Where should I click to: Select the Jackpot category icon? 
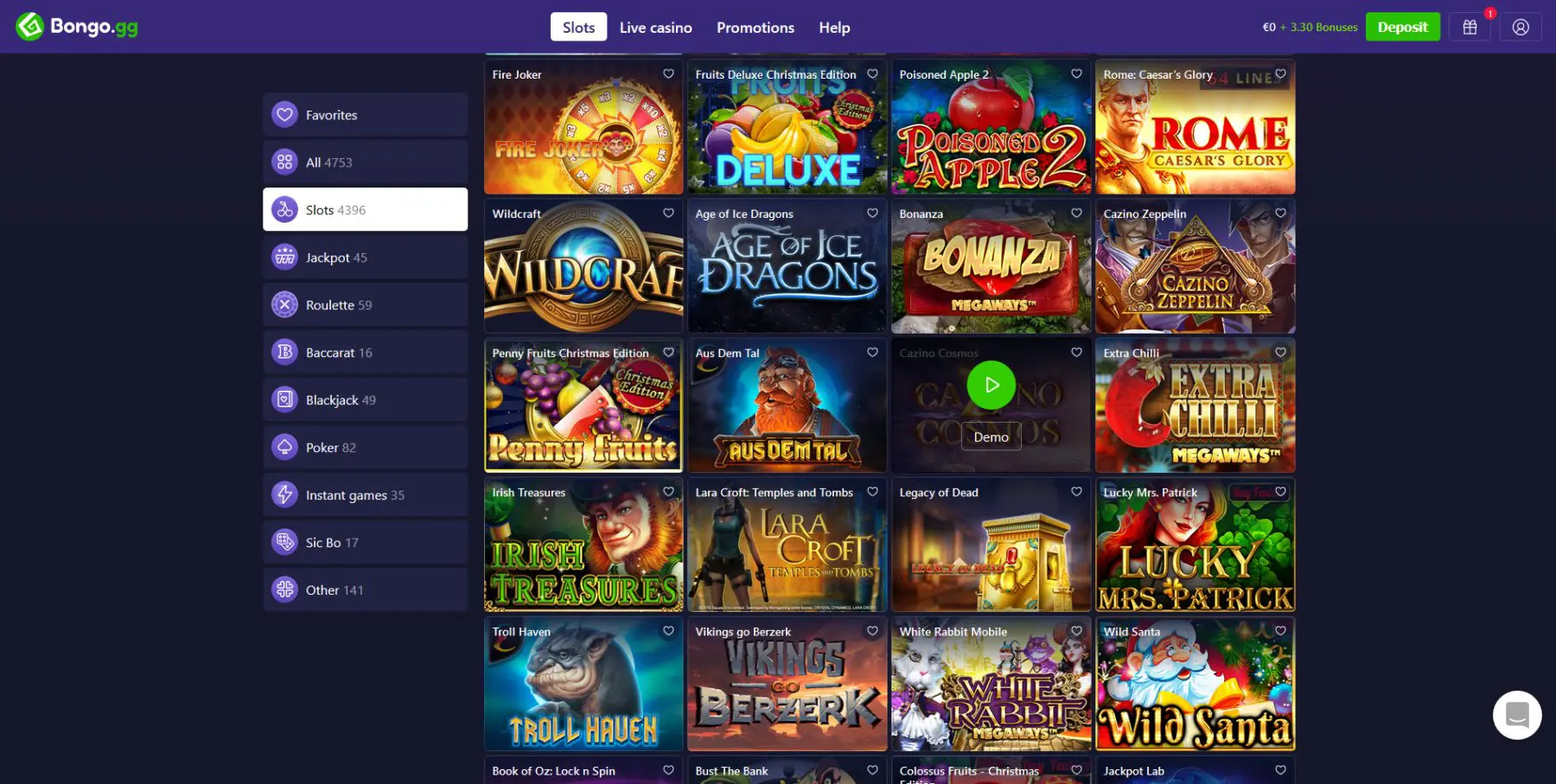(x=284, y=257)
